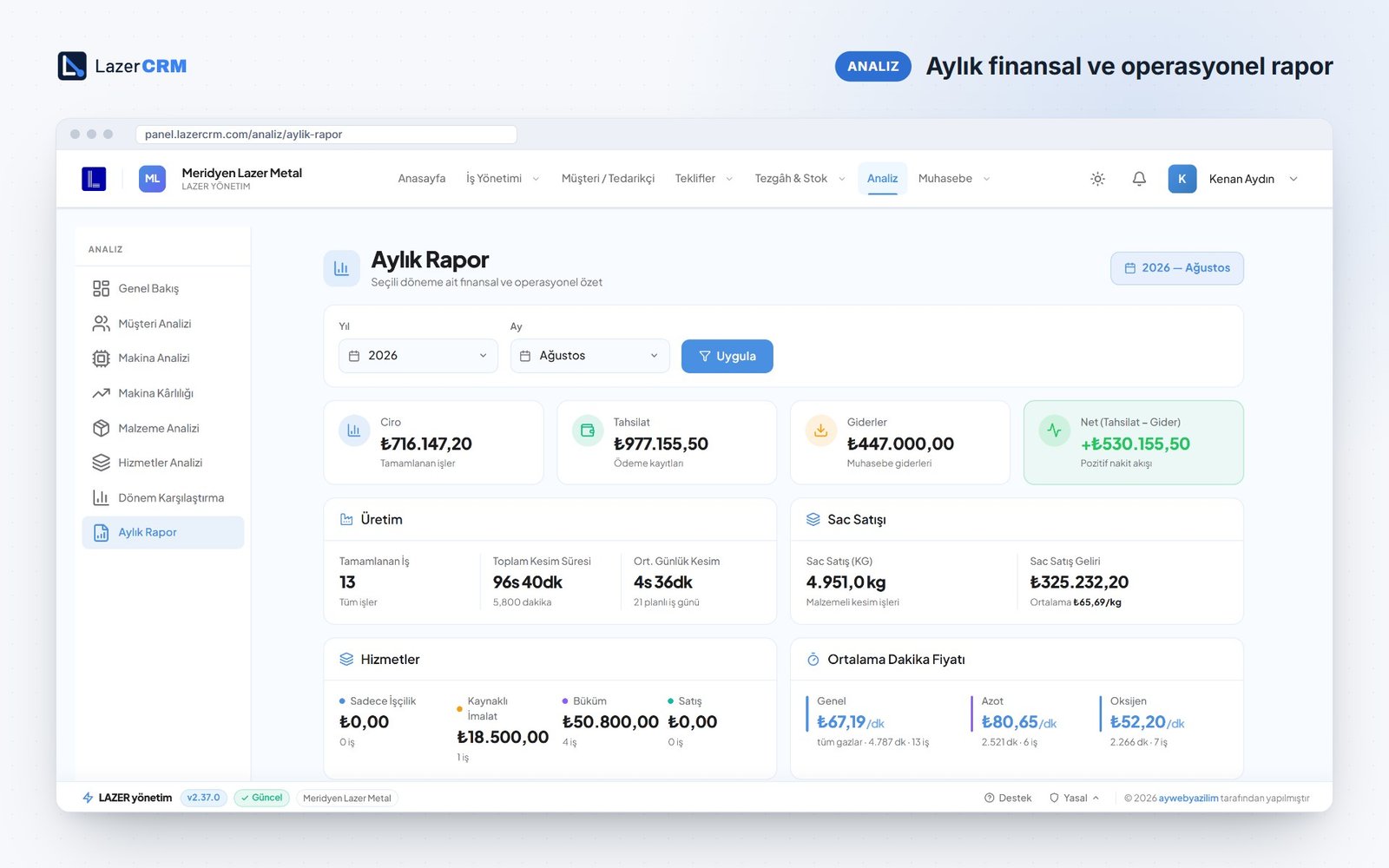This screenshot has height=868, width=1389.
Task: Click the Net pulse activity icon
Action: coord(1054,431)
